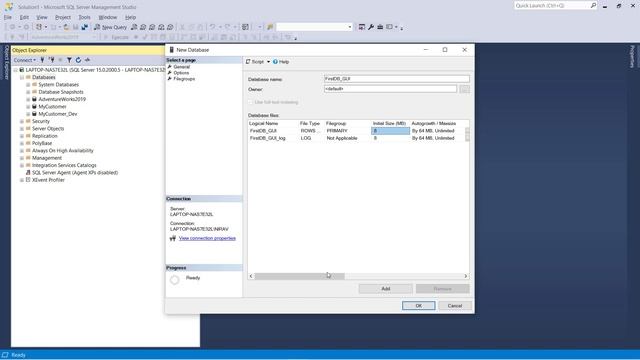Open the Connect dropdown in Object Explorer
Screen dimensions: 640x360
coord(24,60)
